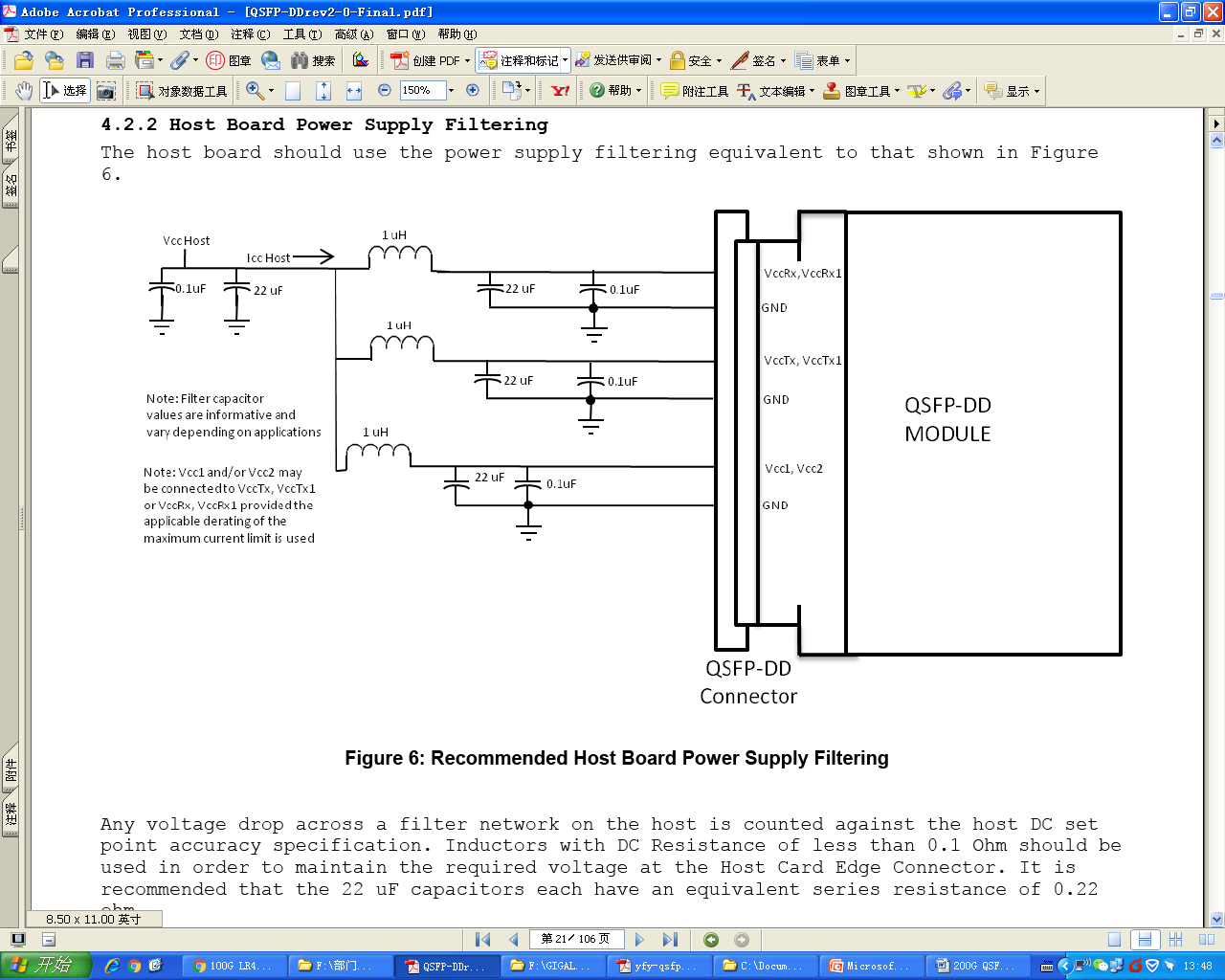
Task: Open the 帮助 help toolbar button
Action: [614, 91]
